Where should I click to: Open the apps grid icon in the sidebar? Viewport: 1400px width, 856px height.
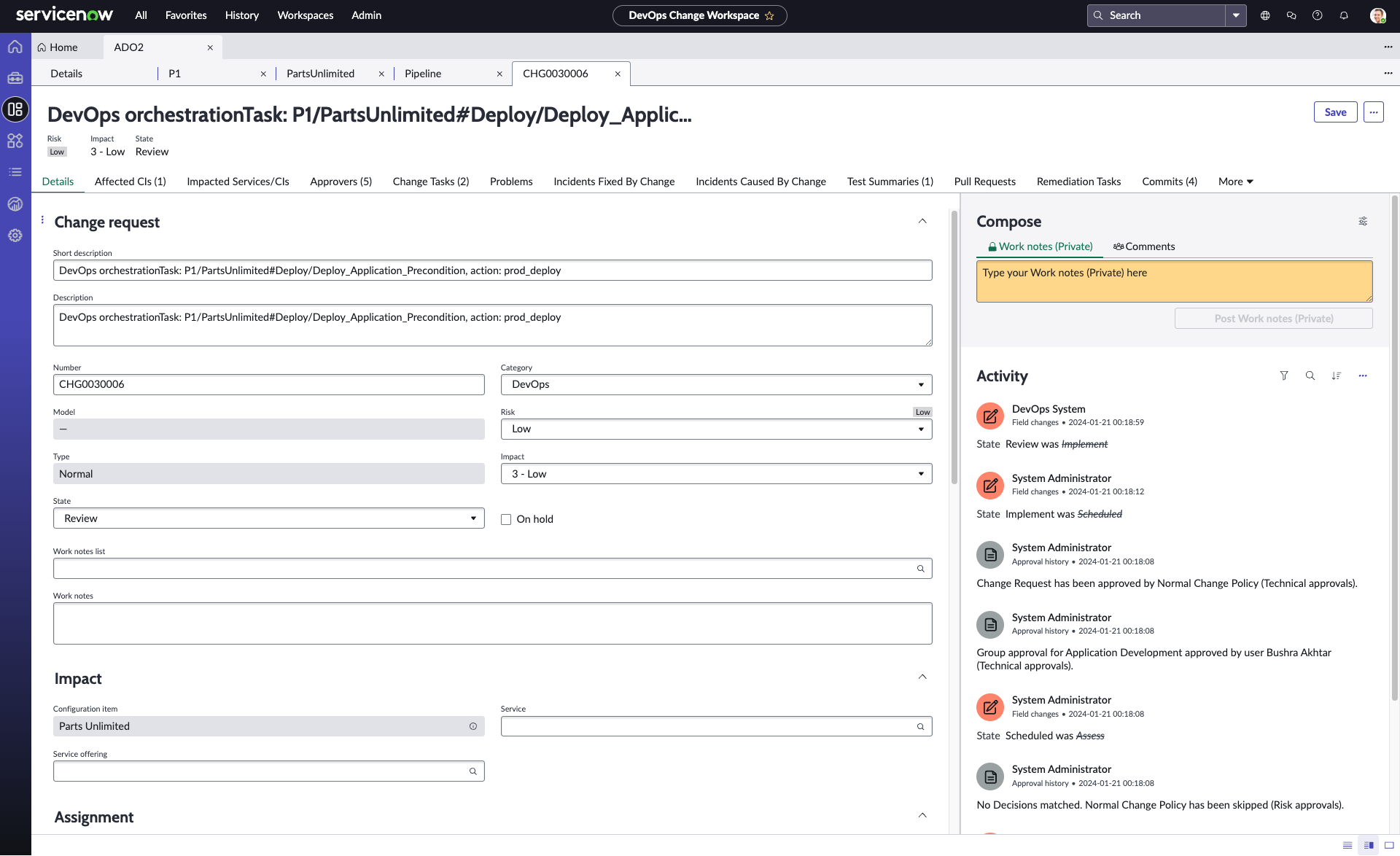coord(15,141)
